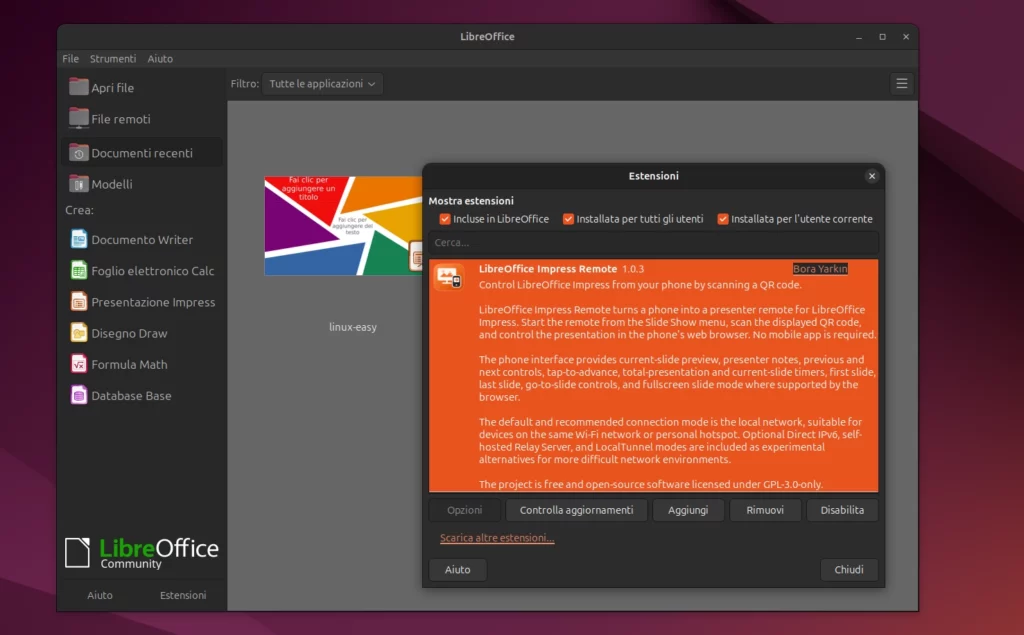Click the Disabilita button
Screen dimensions: 1024x635
(x=842, y=510)
